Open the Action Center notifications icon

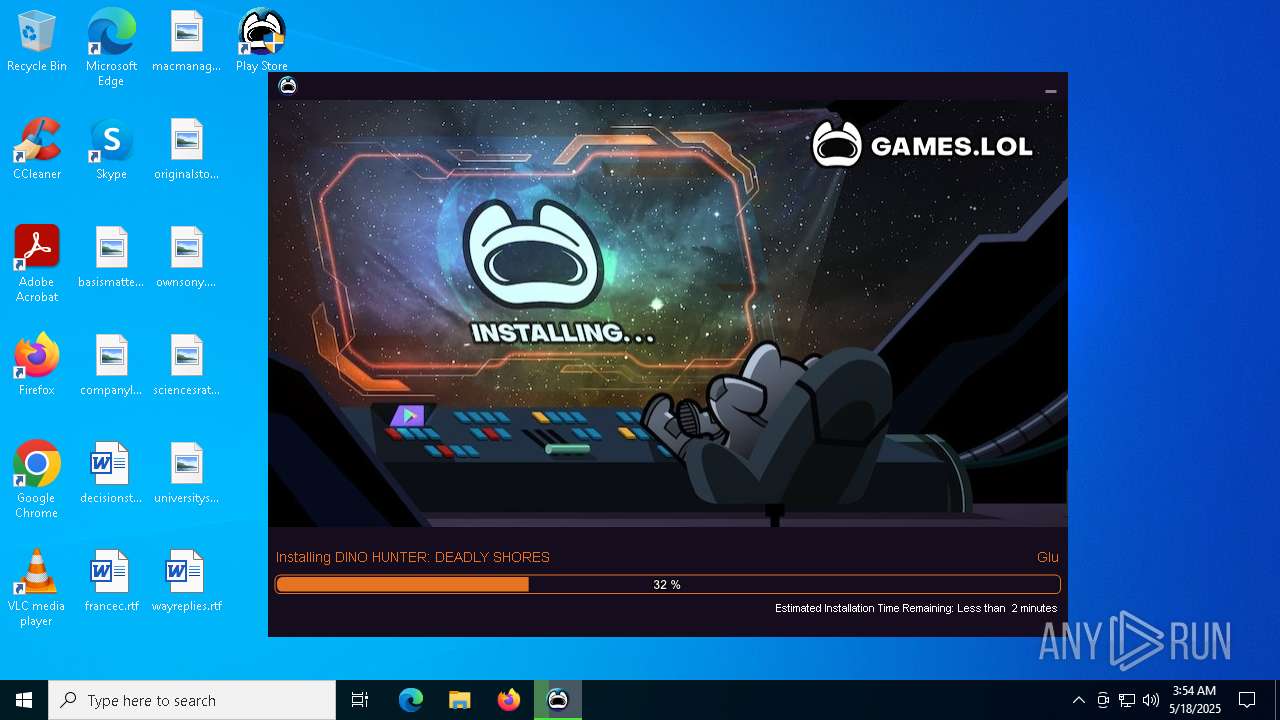click(x=1247, y=700)
